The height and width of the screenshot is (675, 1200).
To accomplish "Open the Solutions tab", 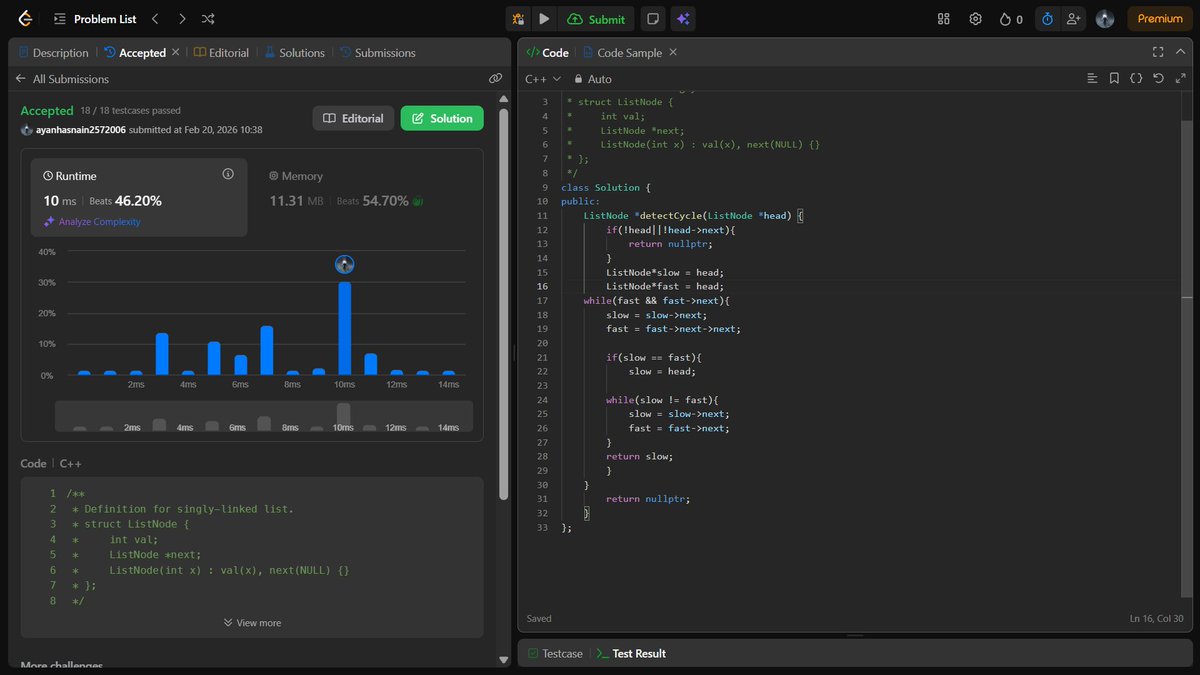I will pyautogui.click(x=295, y=53).
